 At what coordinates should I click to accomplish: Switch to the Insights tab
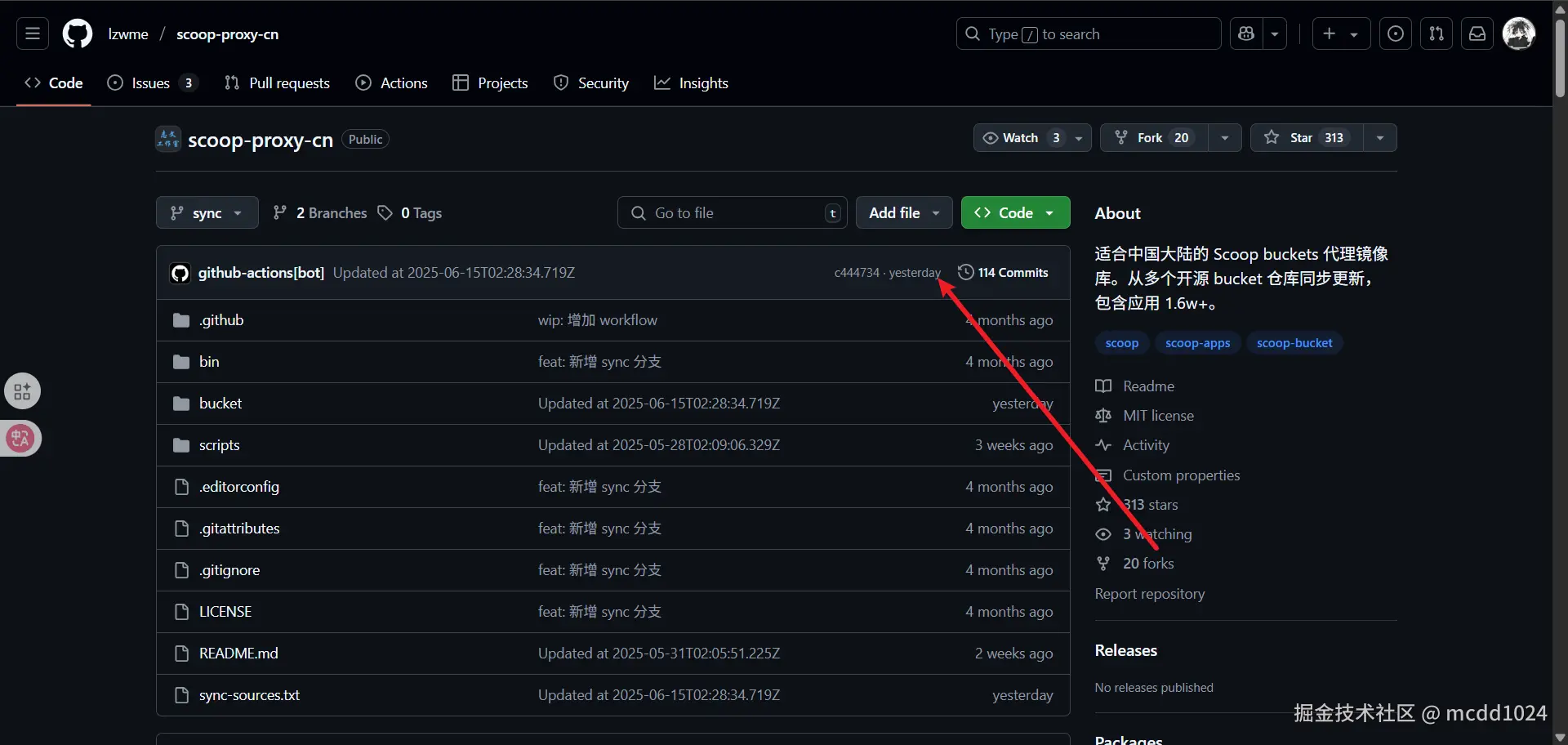click(x=691, y=83)
